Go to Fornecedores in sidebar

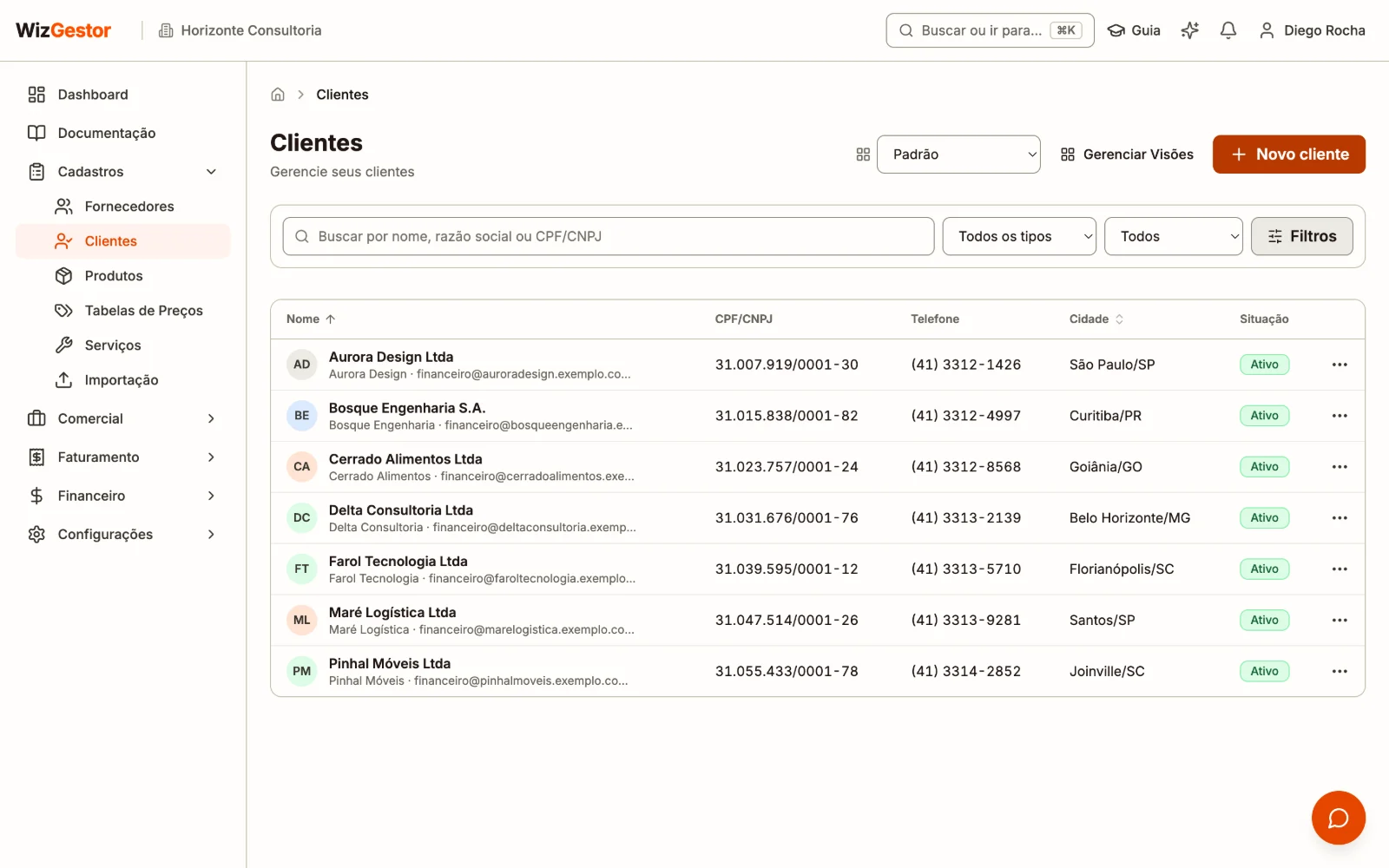[x=122, y=207]
